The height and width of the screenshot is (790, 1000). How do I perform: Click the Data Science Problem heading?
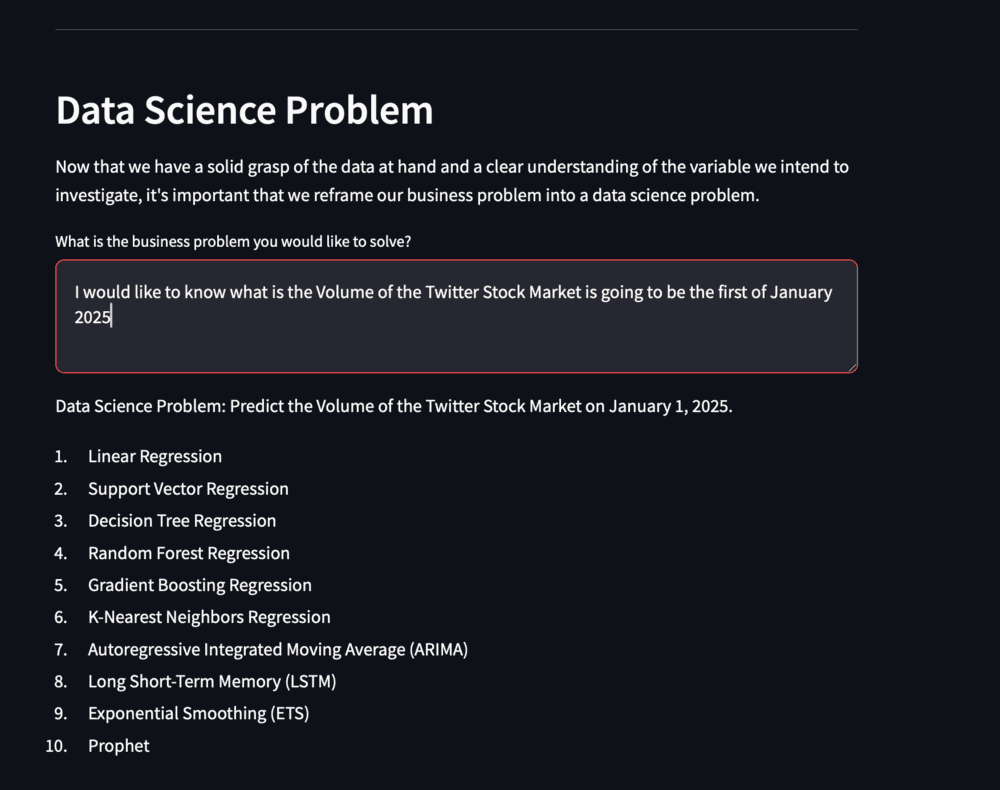tap(244, 110)
